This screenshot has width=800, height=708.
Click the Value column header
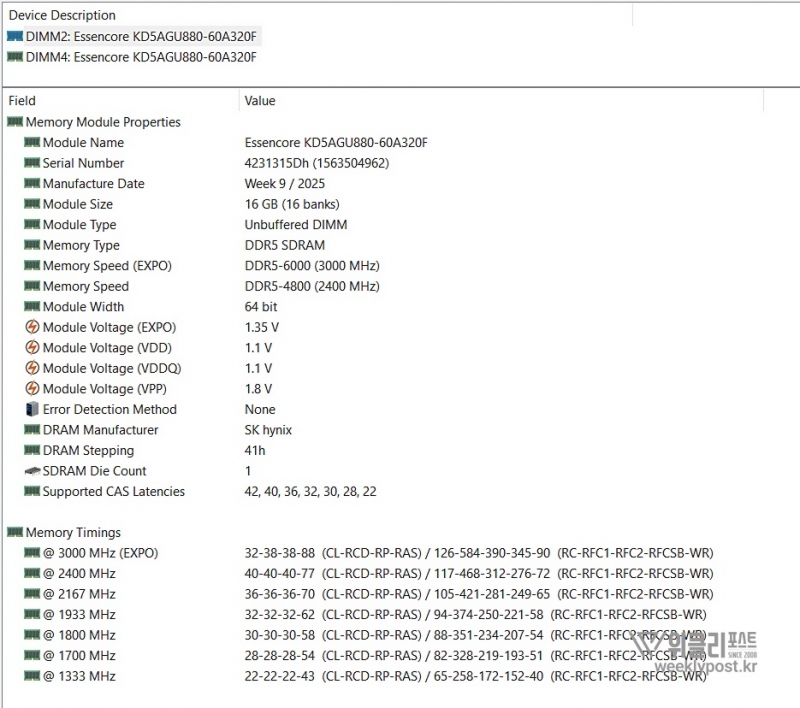260,100
